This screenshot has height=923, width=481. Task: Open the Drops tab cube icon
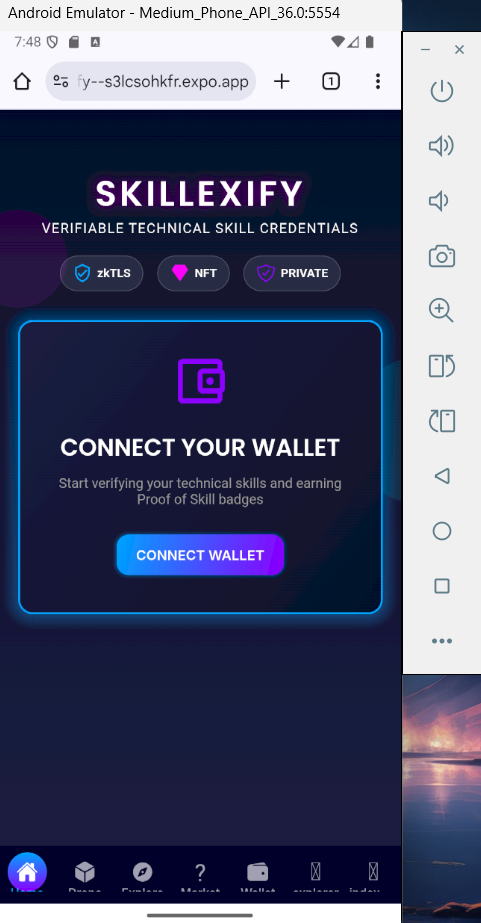(x=85, y=872)
